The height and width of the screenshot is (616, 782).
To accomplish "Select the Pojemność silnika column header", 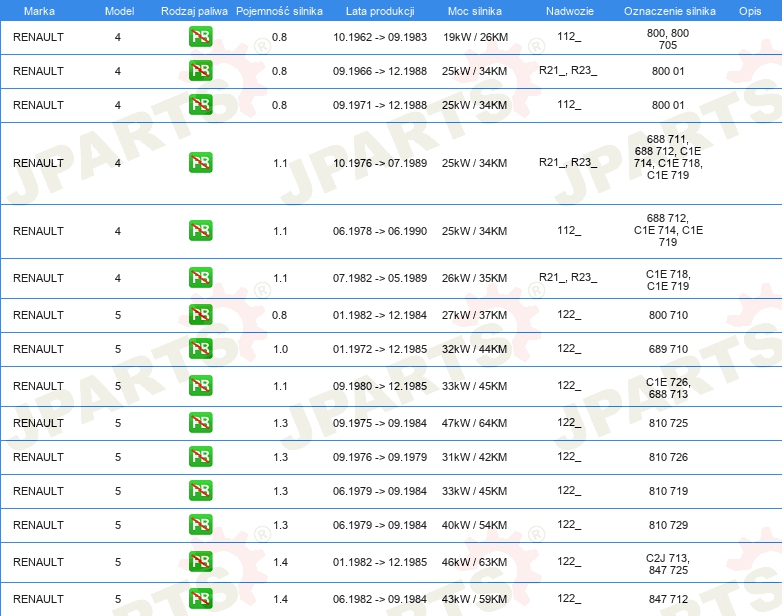I will [279, 11].
